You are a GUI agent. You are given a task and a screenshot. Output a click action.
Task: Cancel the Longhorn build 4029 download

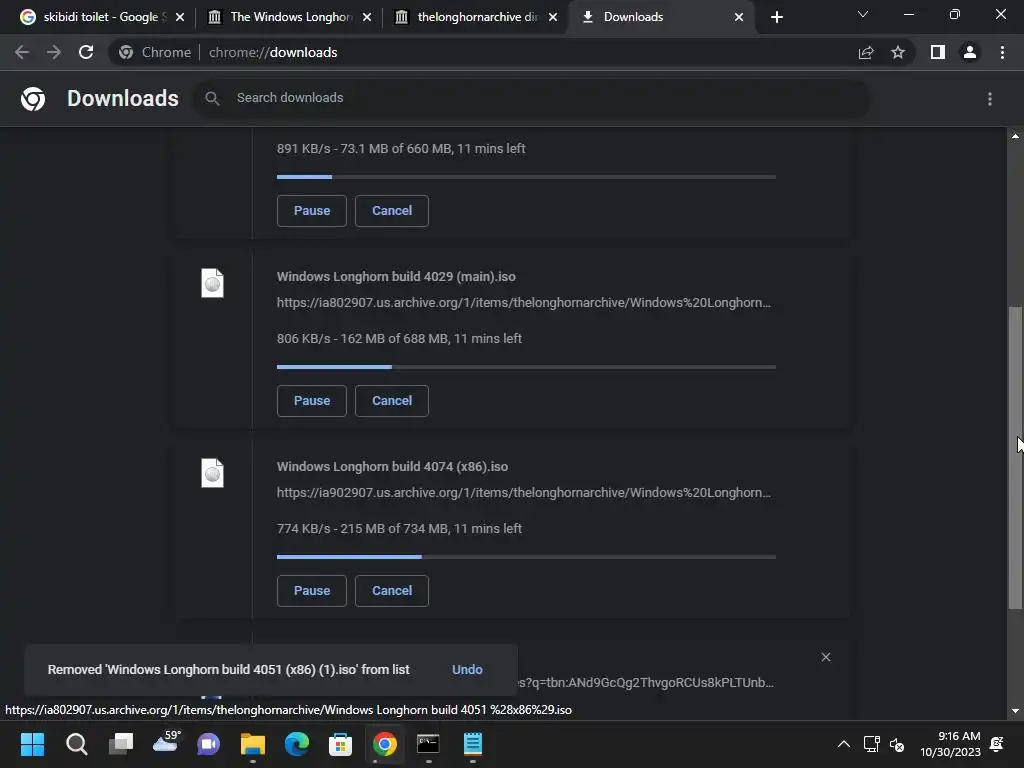coord(392,401)
